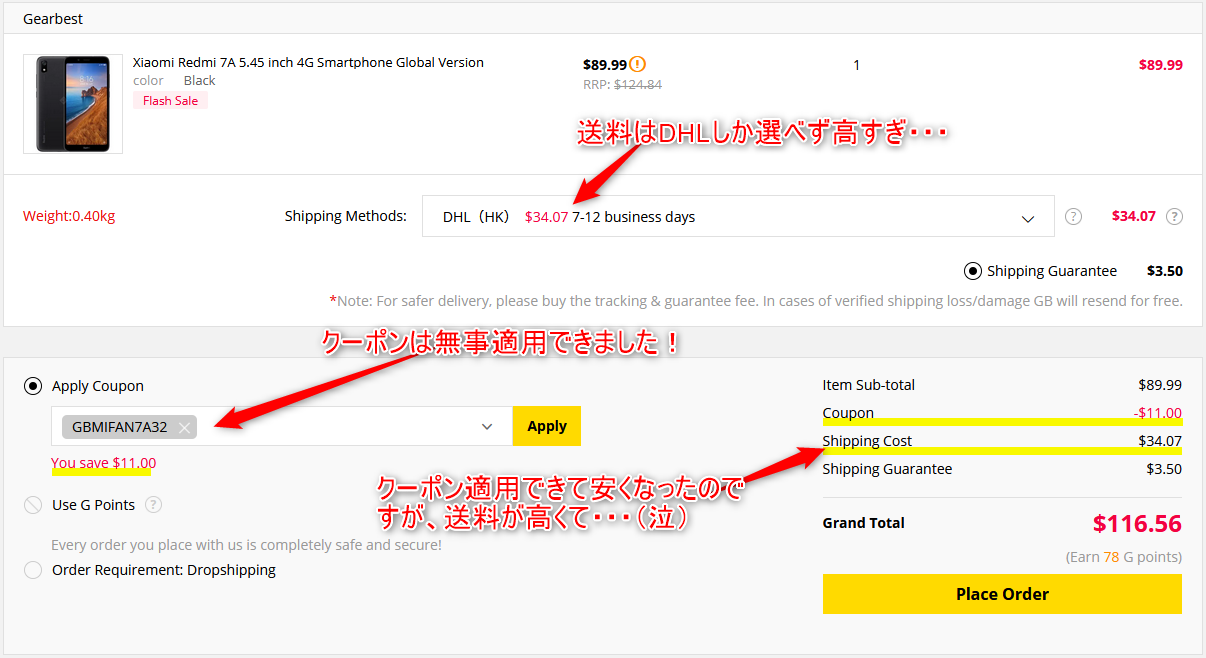Open the Shipping Methods DHL dropdown
This screenshot has height=658, width=1206.
point(738,216)
